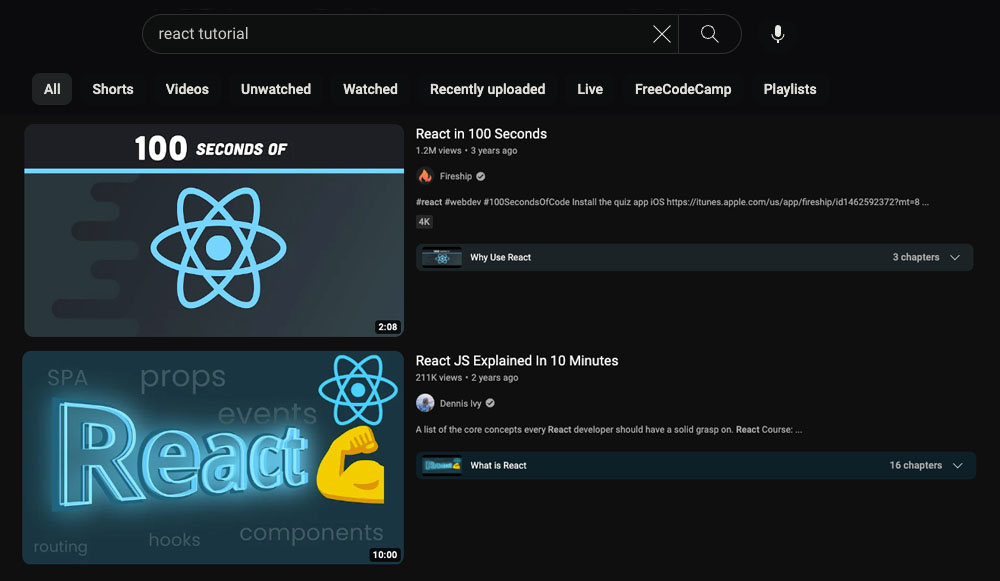Switch to the Playlists tab

click(x=789, y=89)
